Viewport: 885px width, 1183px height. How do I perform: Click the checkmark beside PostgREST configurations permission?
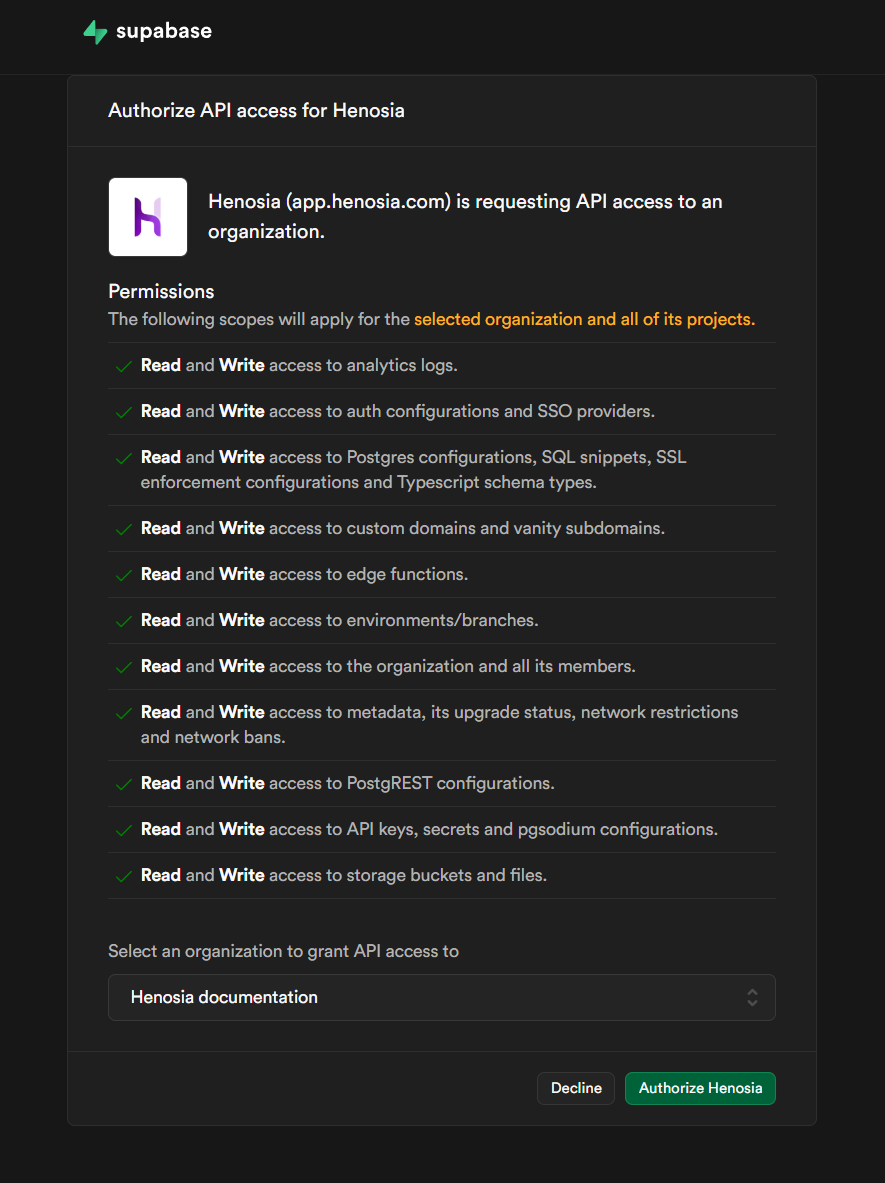click(x=122, y=783)
